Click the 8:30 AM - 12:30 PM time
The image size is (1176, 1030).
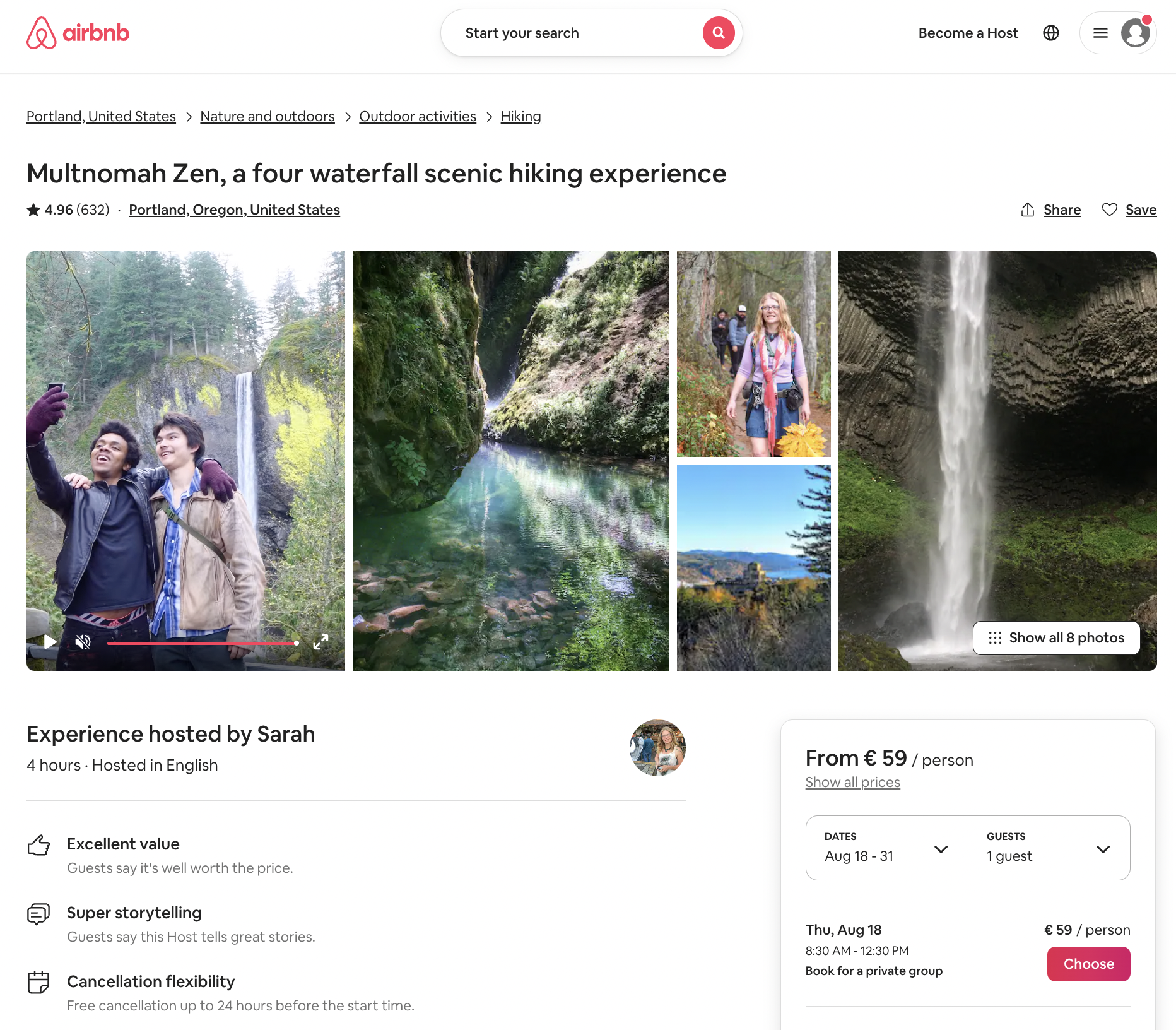click(857, 950)
